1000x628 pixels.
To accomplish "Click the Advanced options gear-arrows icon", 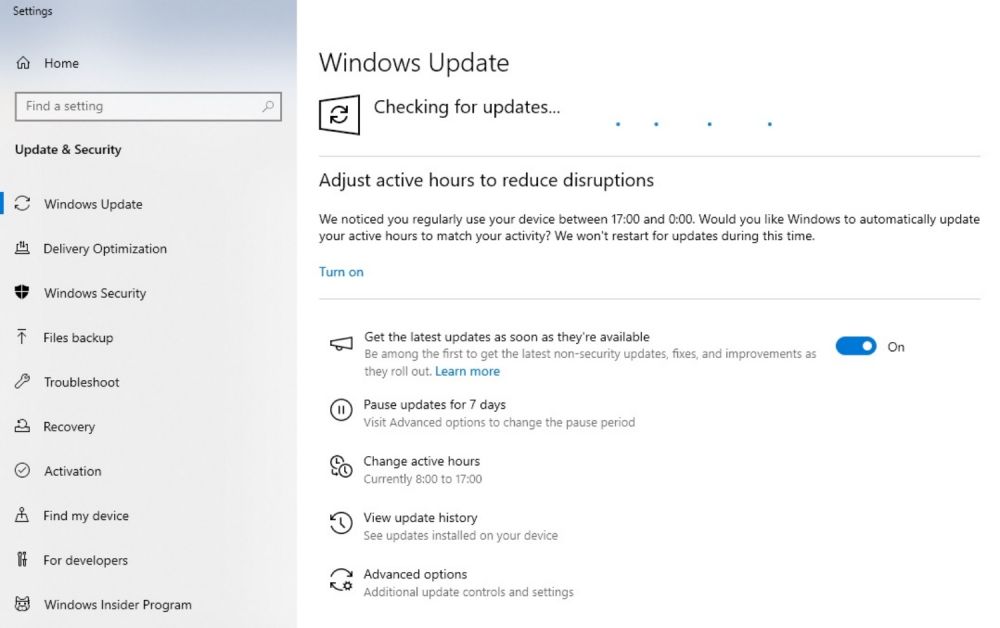I will [341, 580].
